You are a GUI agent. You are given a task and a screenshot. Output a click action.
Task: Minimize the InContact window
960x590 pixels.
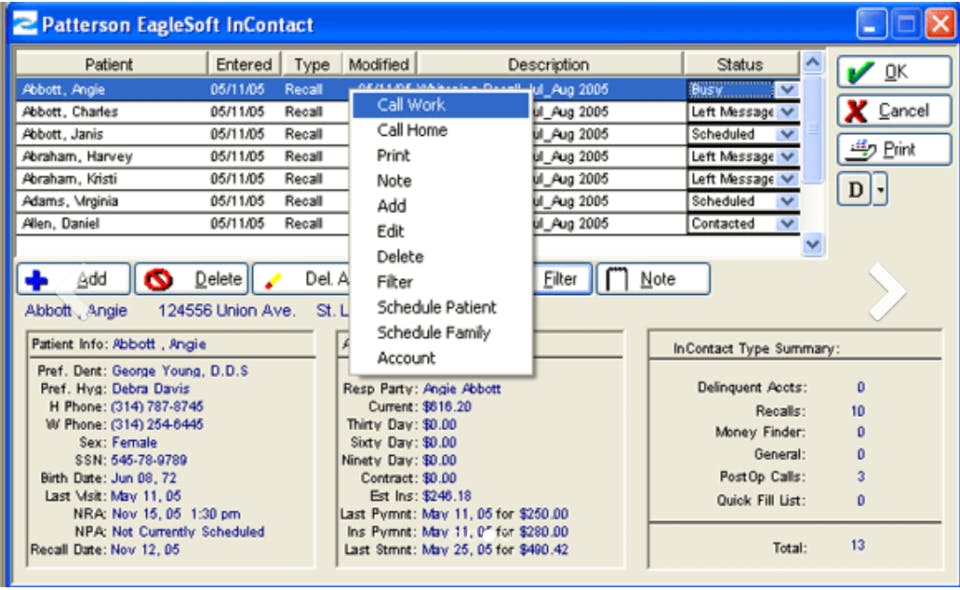click(x=871, y=24)
